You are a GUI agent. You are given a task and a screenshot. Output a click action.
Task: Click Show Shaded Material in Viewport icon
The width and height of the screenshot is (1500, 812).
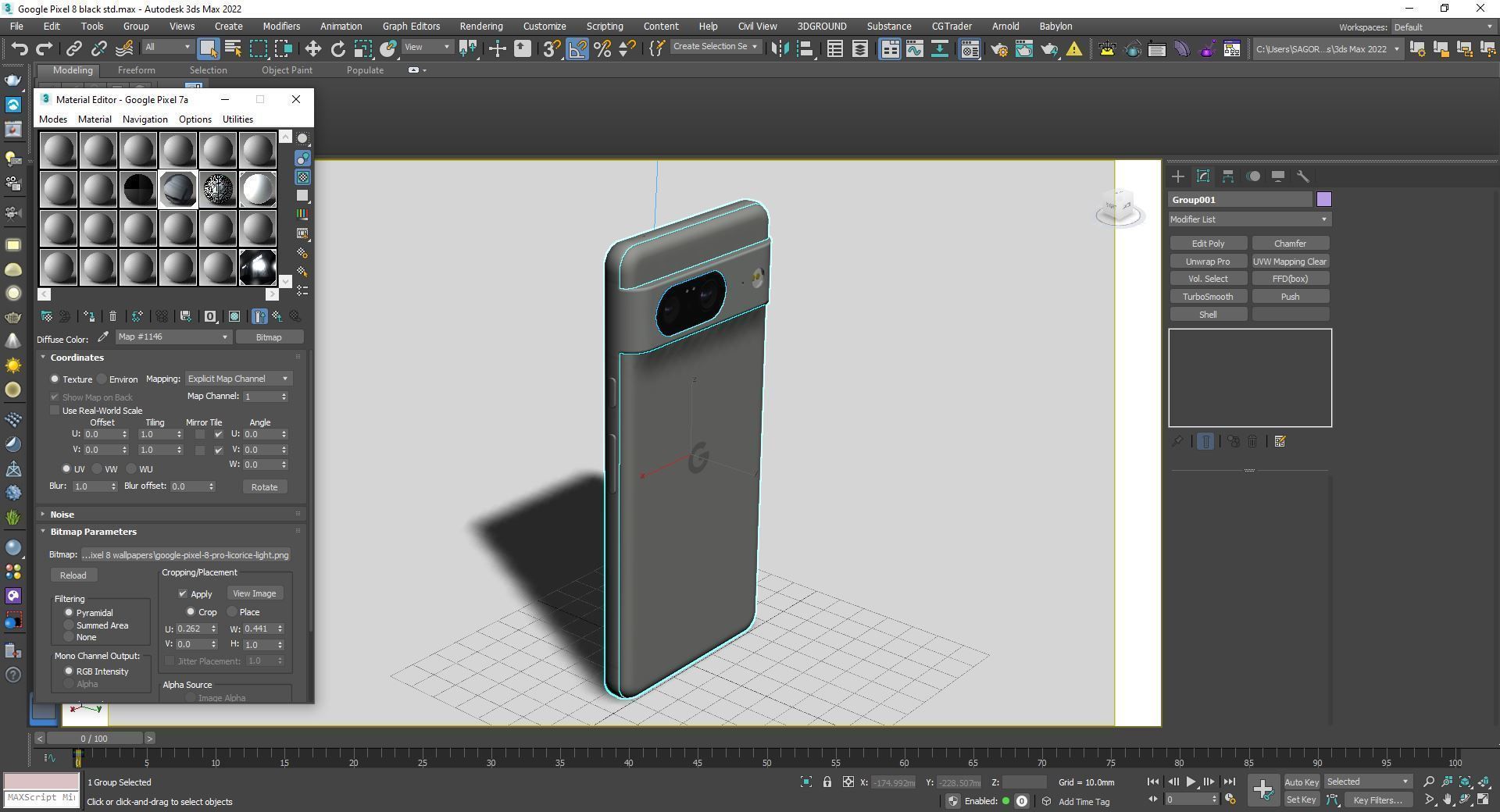point(234,316)
